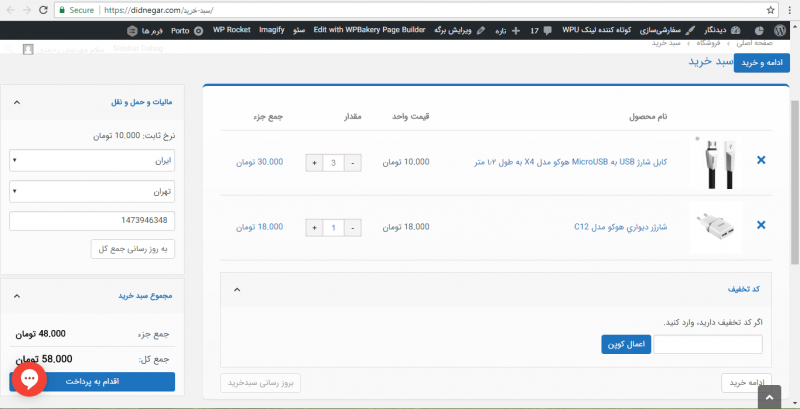Remove the C12 wall charger from cart
This screenshot has height=409, width=800.
tap(761, 227)
